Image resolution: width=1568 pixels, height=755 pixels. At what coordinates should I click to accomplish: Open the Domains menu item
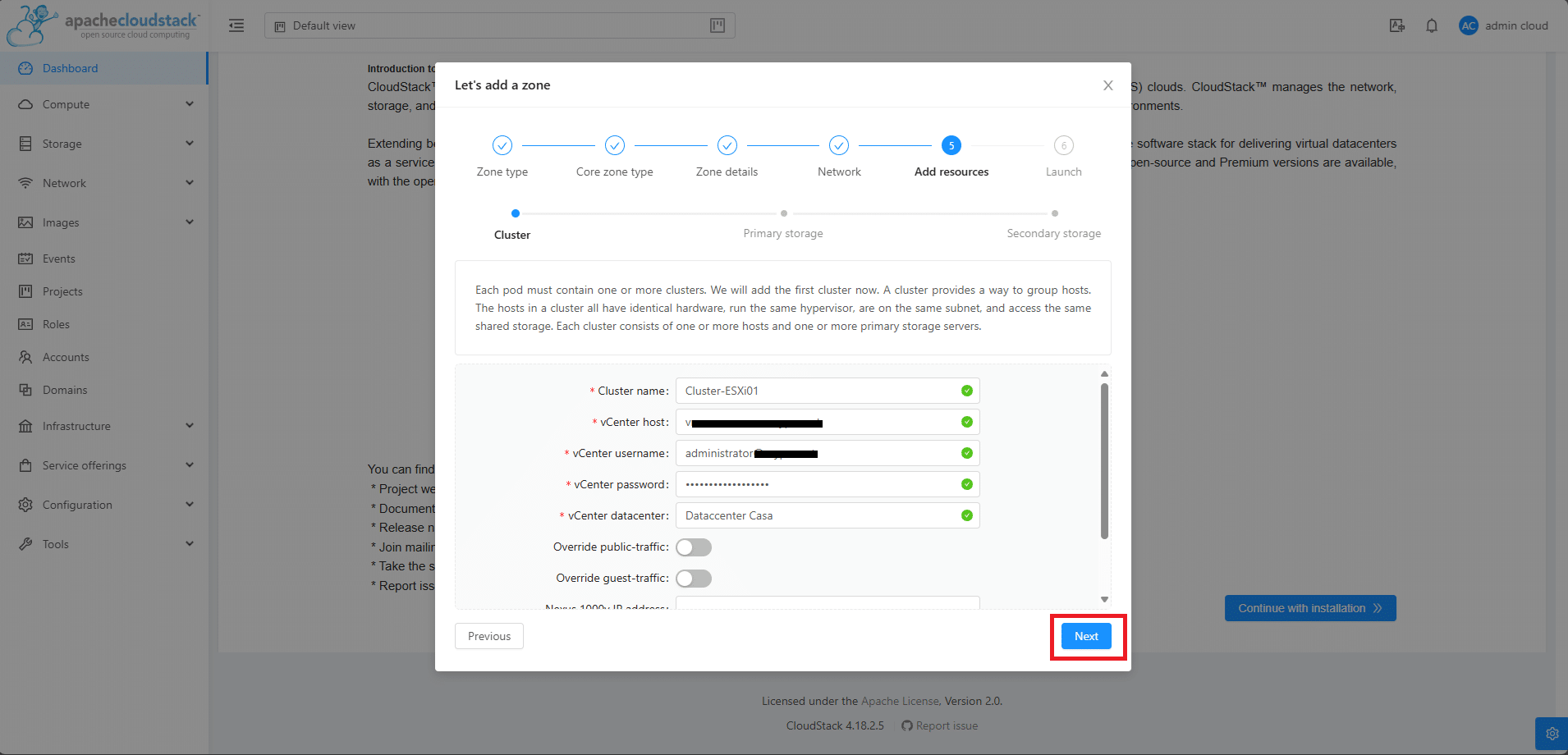click(x=103, y=390)
